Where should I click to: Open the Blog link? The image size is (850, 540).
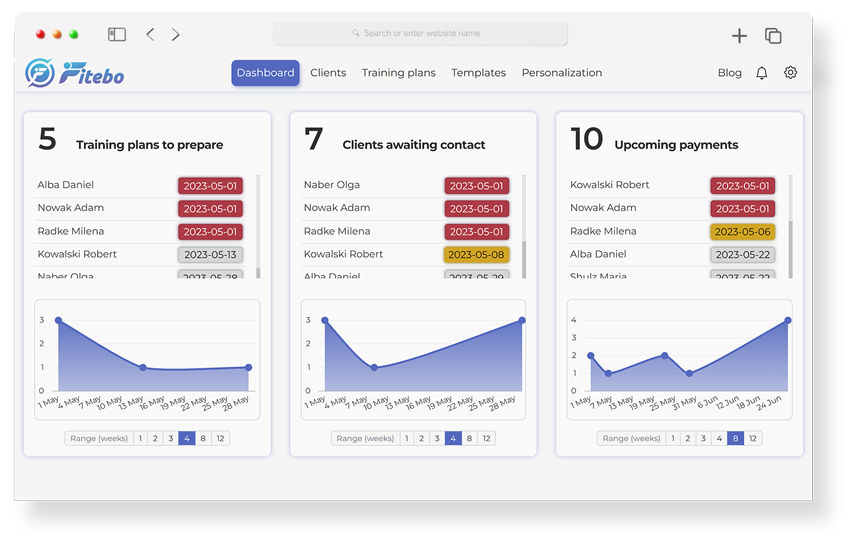click(730, 73)
